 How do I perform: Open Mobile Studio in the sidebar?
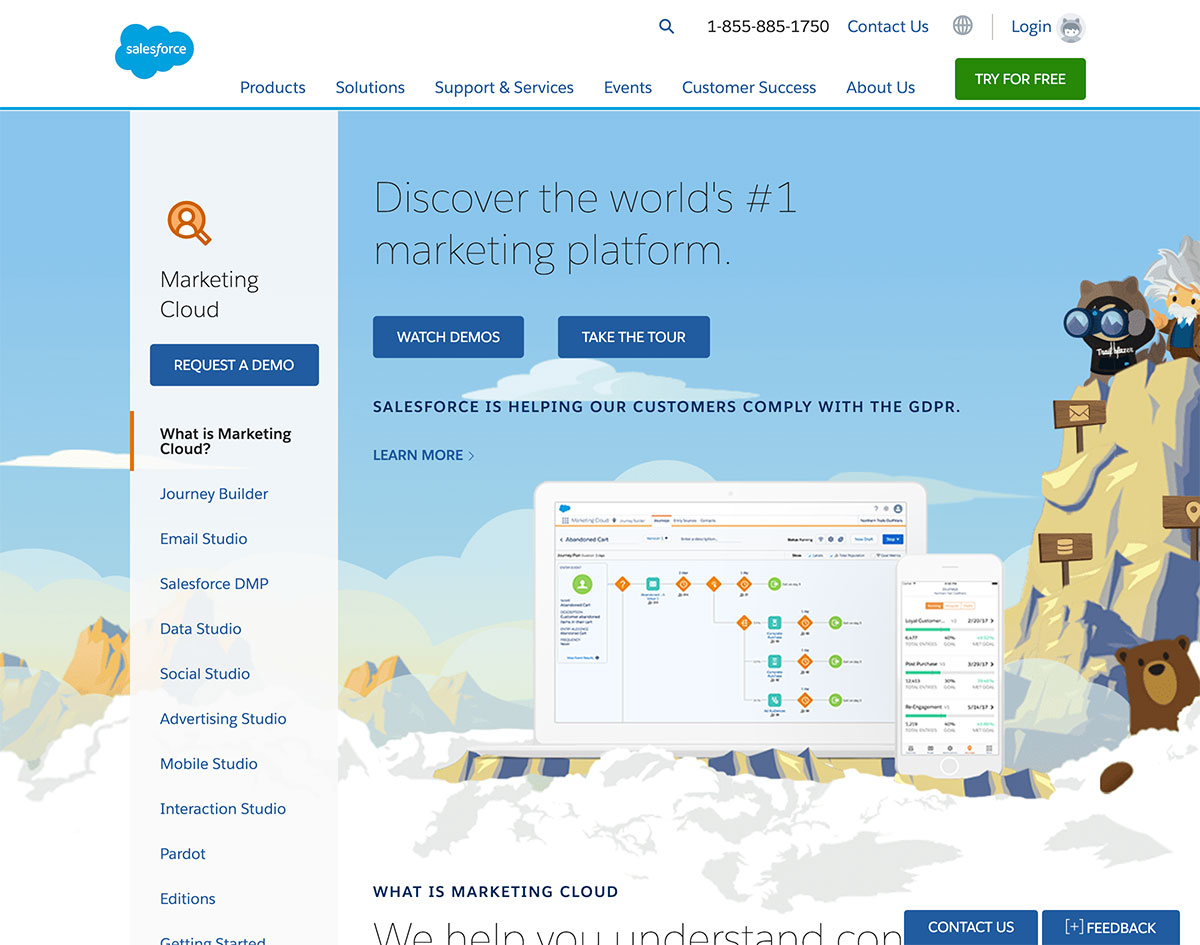click(209, 764)
